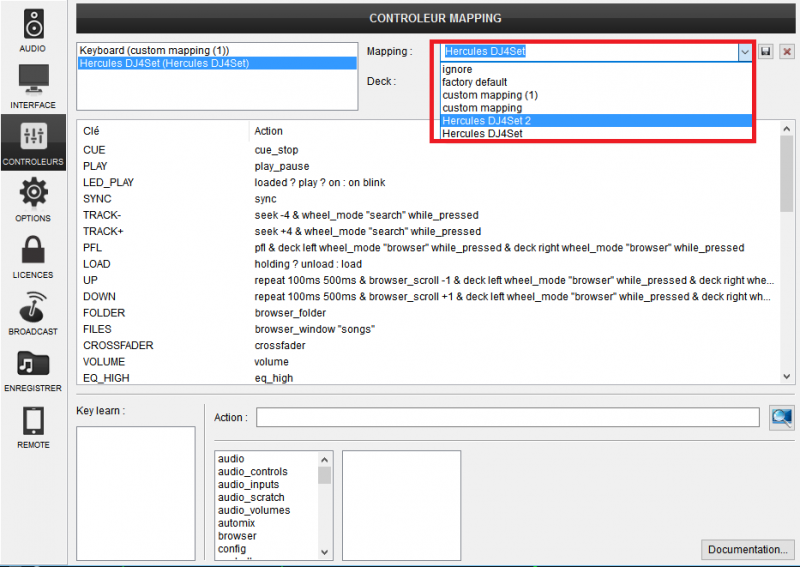Choose 'Hercules DJ4Set' bottom dropdown option

[596, 133]
